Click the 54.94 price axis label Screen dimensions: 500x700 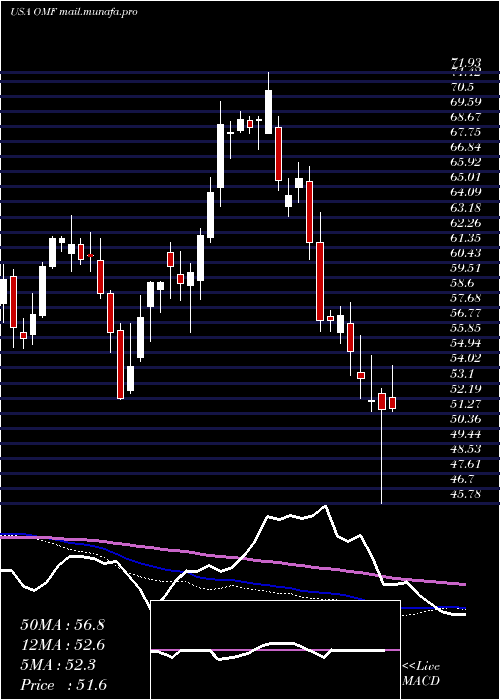[467, 344]
